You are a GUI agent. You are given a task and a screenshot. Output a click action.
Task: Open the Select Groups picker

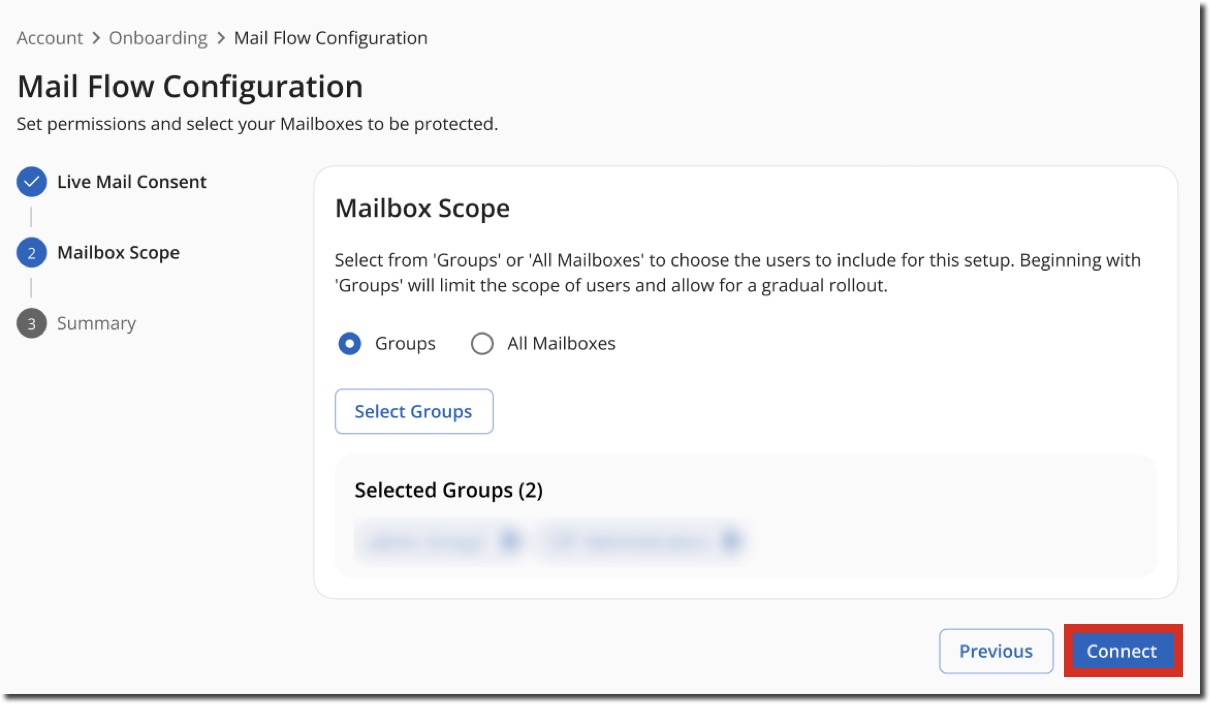(413, 411)
